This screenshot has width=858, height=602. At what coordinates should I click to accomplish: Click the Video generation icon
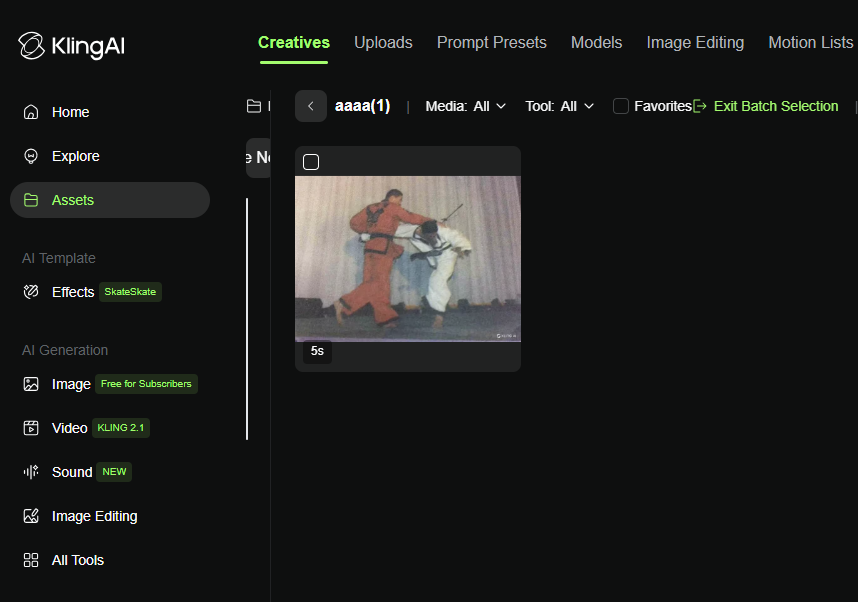click(x=31, y=428)
